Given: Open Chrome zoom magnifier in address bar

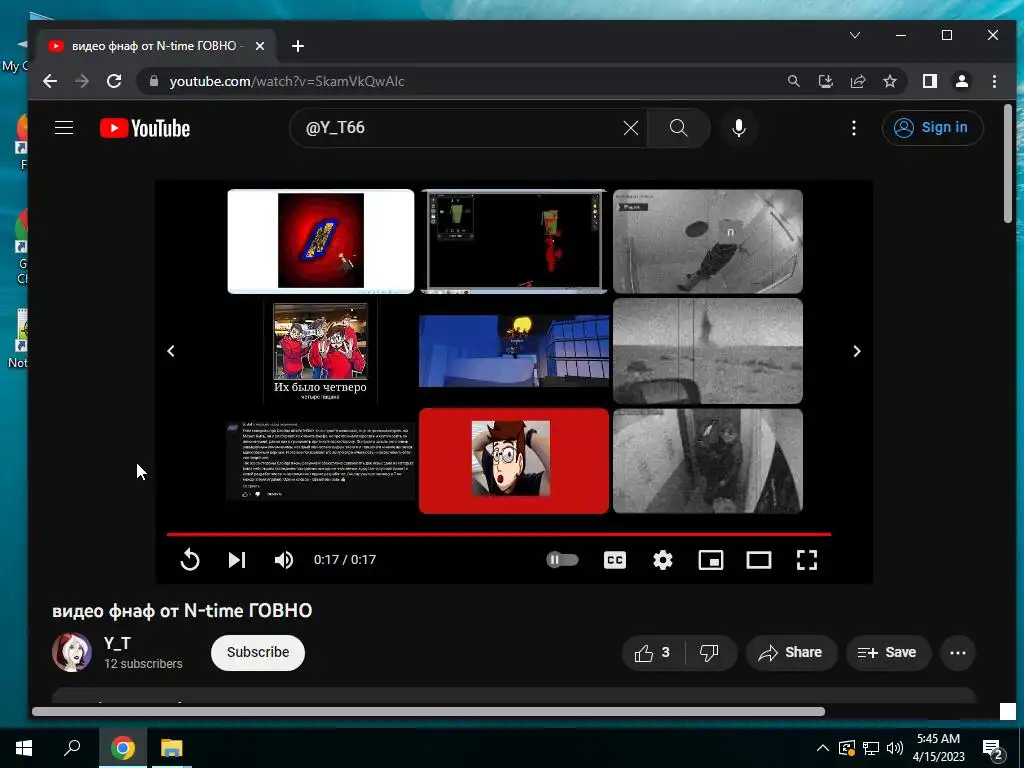Looking at the screenshot, I should [x=794, y=81].
